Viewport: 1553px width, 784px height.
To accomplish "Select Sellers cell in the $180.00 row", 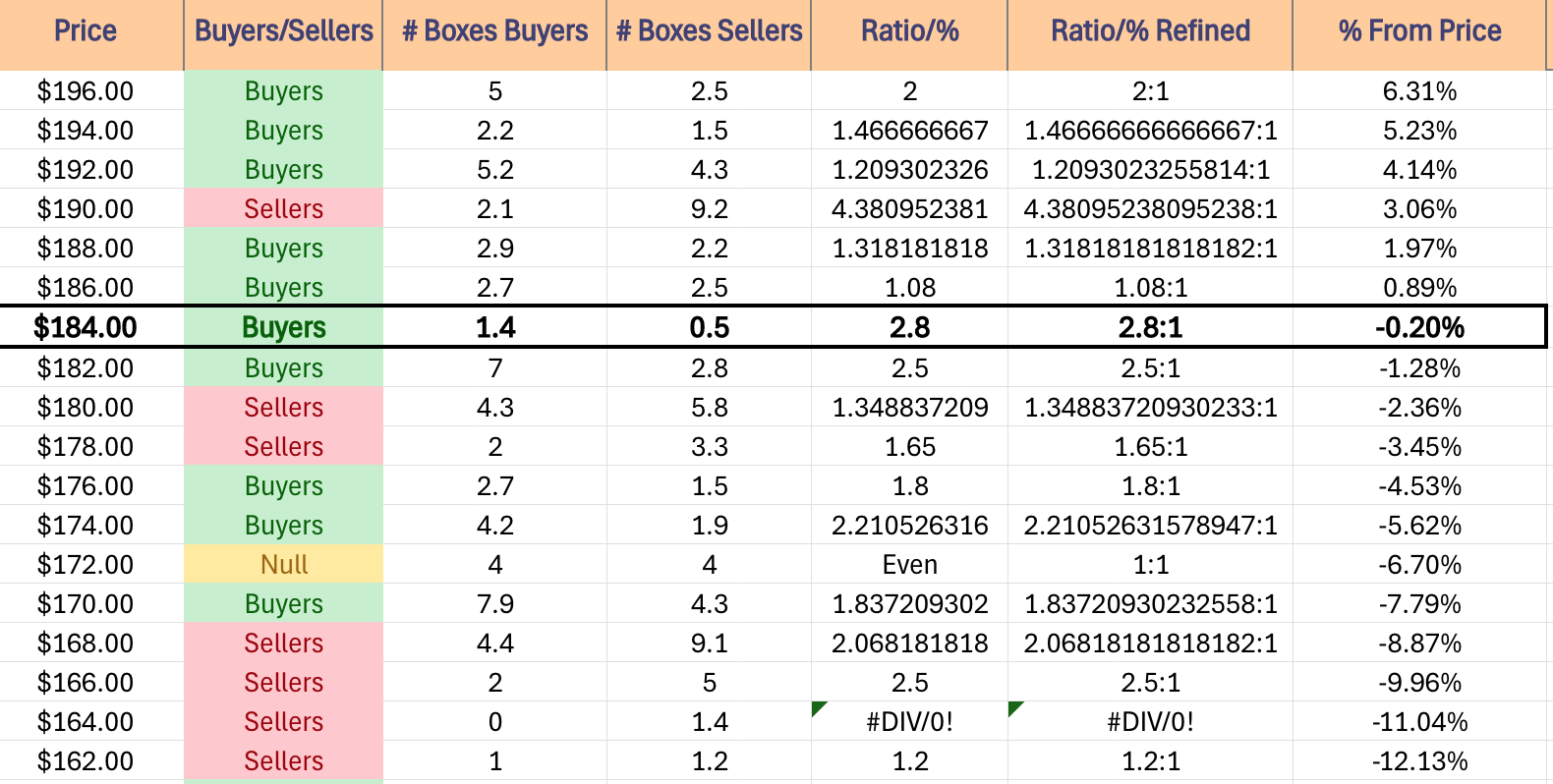I will pyautogui.click(x=283, y=408).
